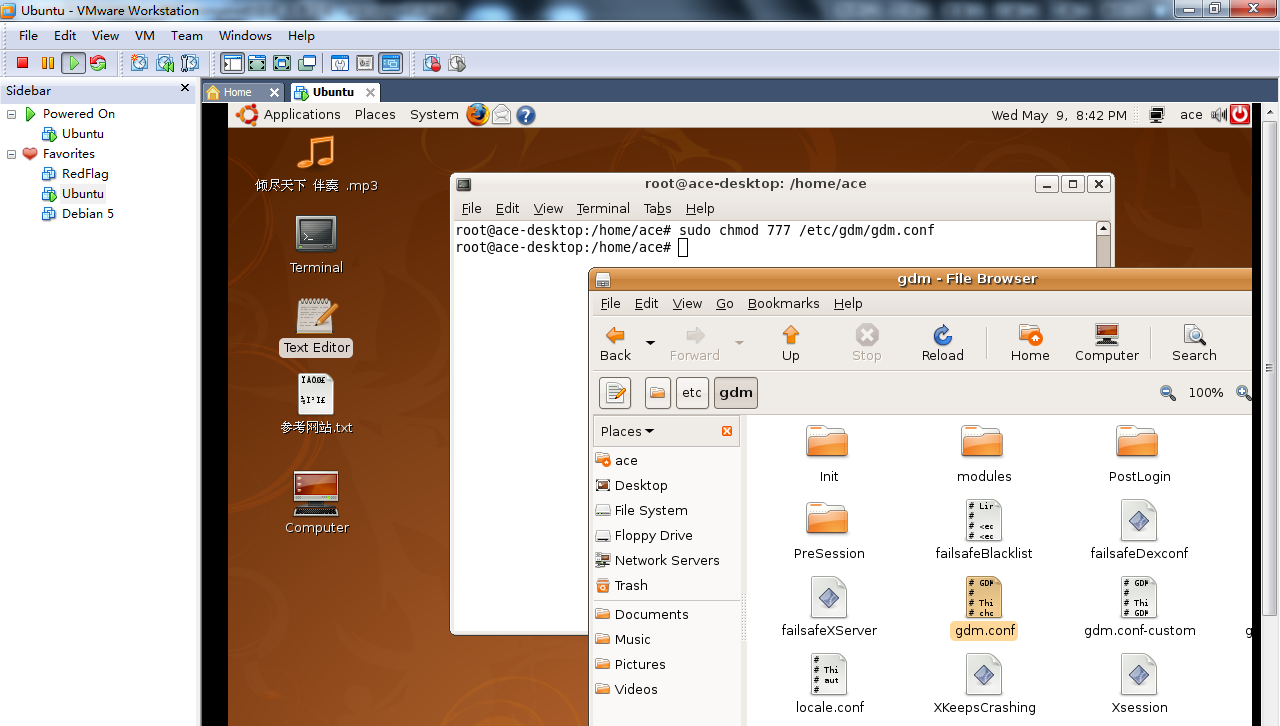Image resolution: width=1280 pixels, height=726 pixels.
Task: Open the Places menu in Ubuntu panel
Action: point(375,114)
